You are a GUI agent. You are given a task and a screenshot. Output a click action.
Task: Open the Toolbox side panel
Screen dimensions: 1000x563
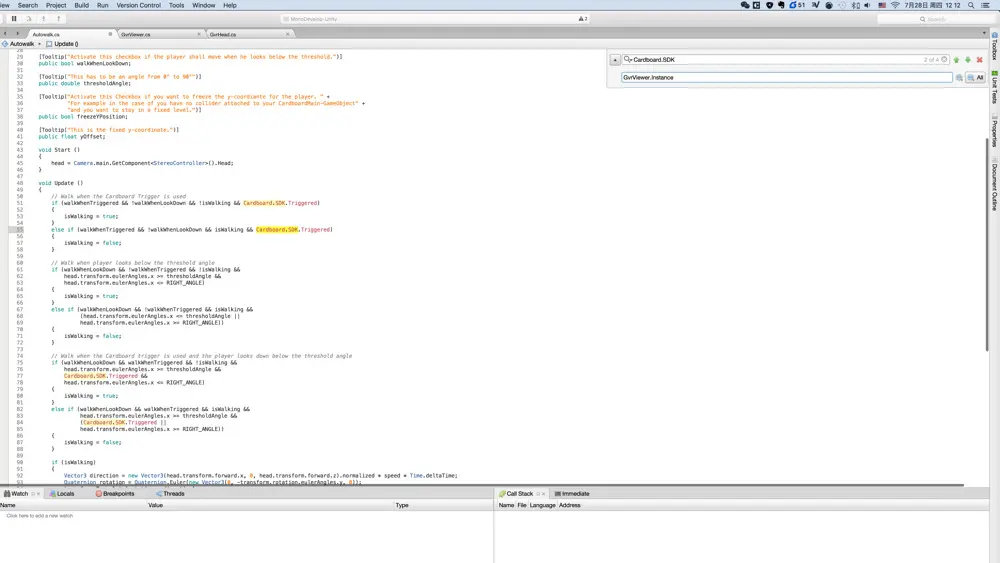click(x=994, y=46)
